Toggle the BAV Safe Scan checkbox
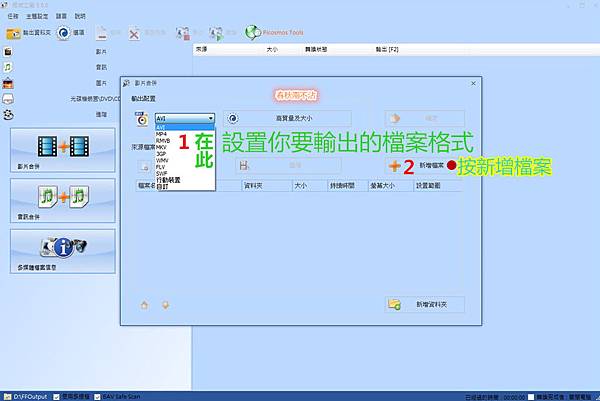Viewport: 600px width, 401px height. coord(97,397)
